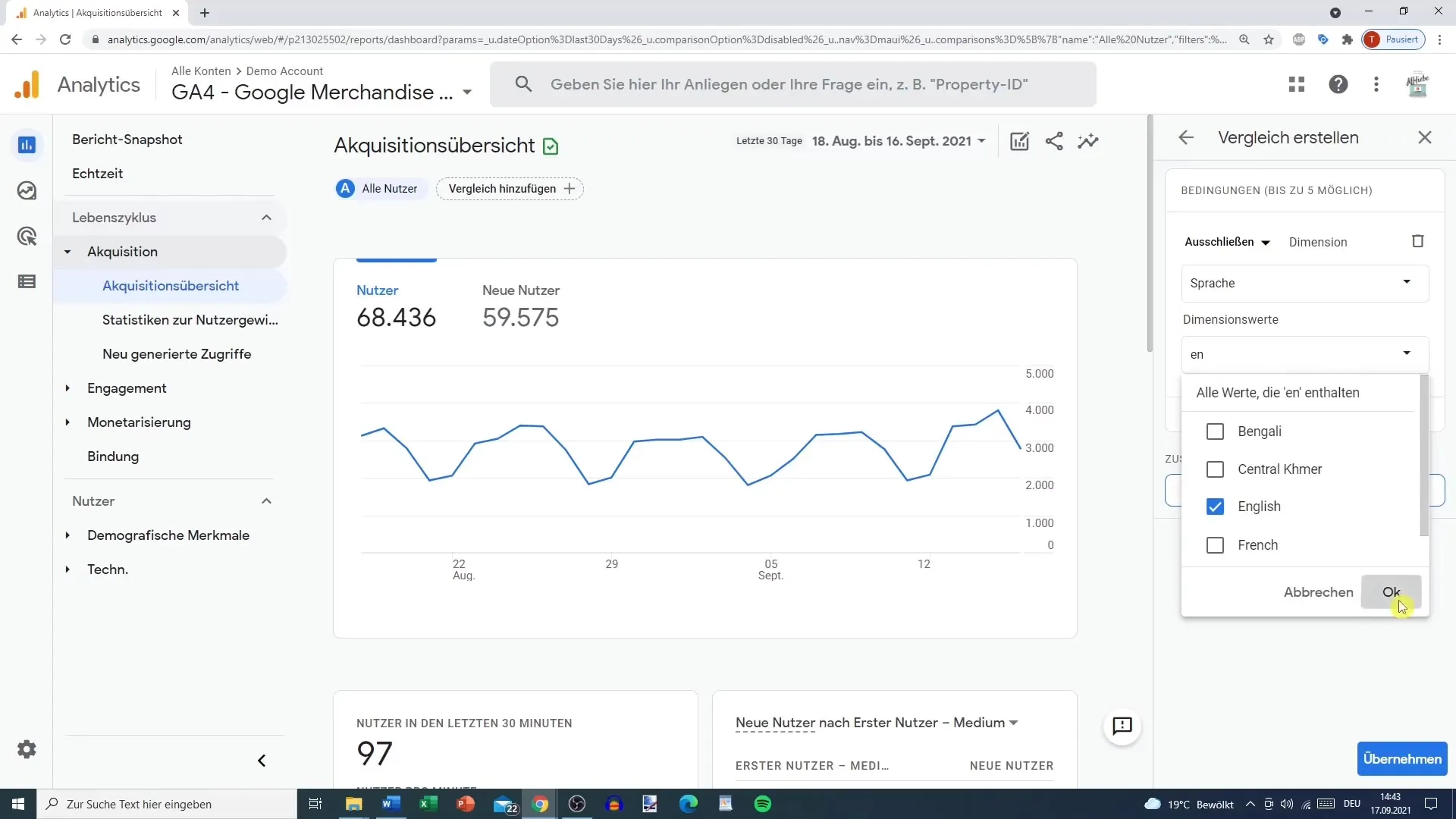
Task: Open the Insights sparkline icon
Action: [x=1088, y=141]
